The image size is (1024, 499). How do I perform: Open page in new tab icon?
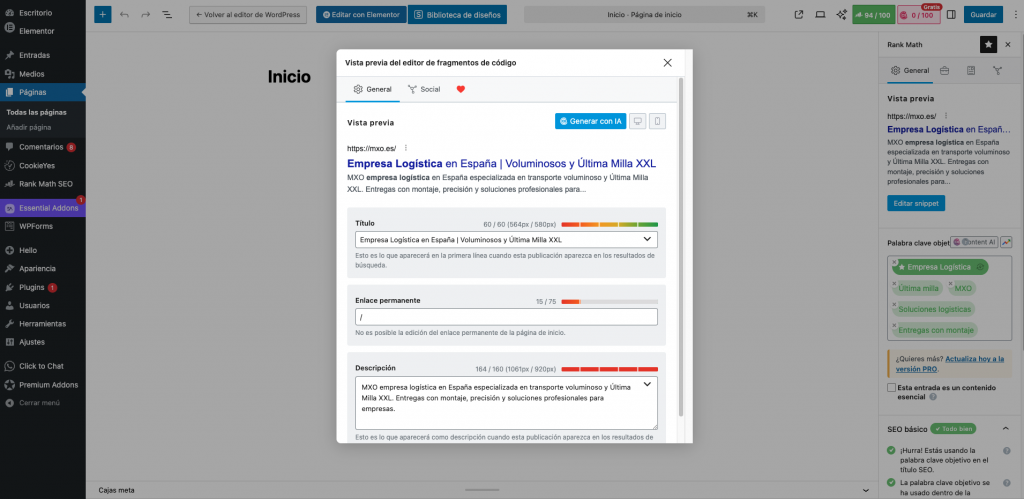[799, 14]
